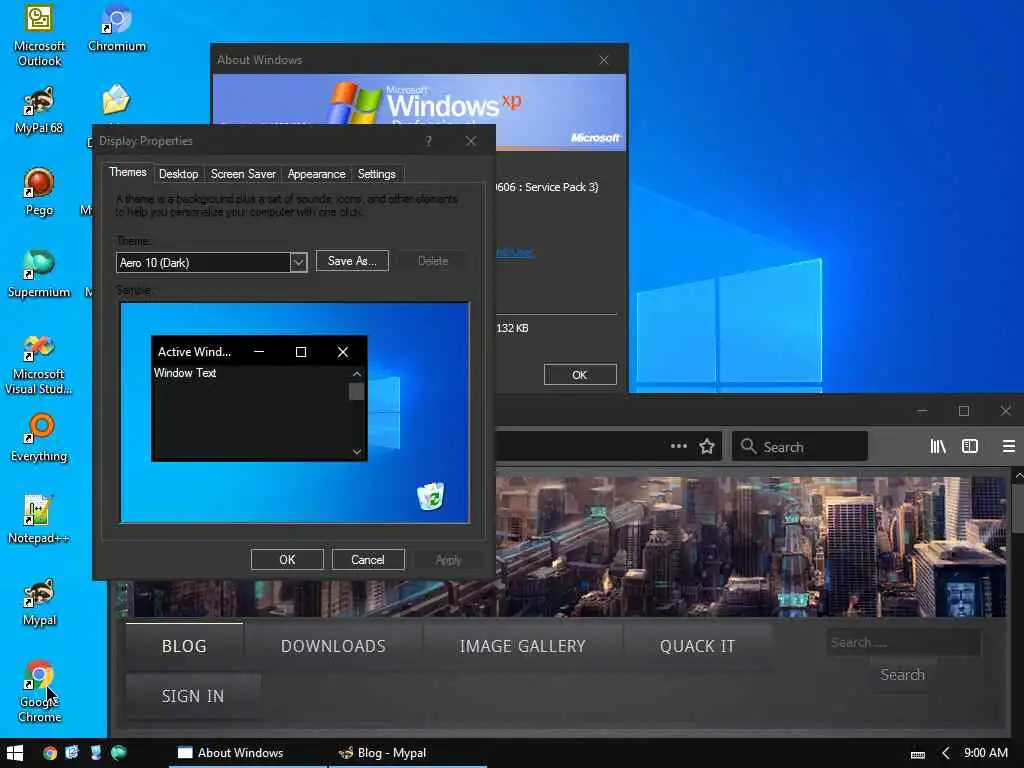Switch to About Windows taskbar button
This screenshot has width=1024, height=768.
247,753
